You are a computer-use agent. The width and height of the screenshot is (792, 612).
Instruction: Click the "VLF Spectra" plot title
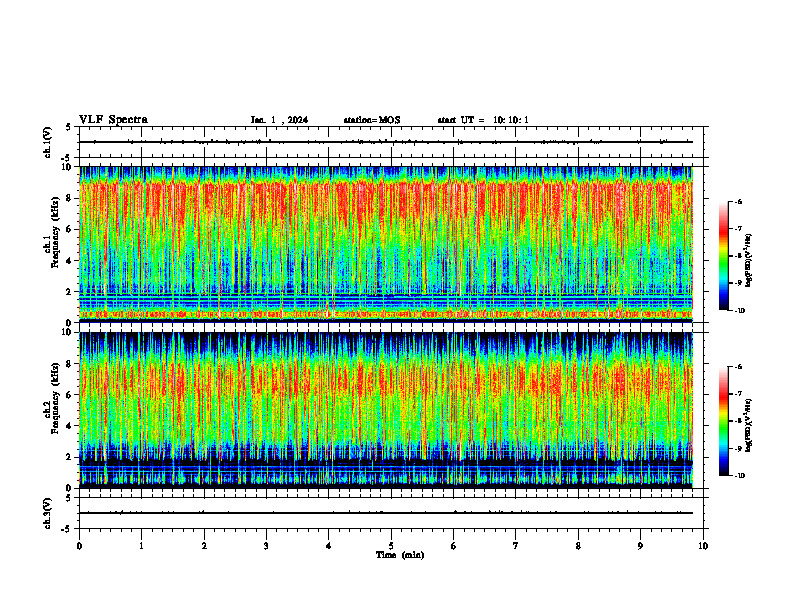[113, 120]
